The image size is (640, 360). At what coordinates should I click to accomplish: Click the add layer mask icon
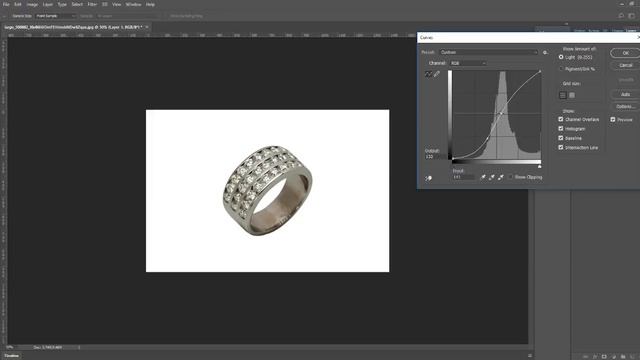click(604, 357)
